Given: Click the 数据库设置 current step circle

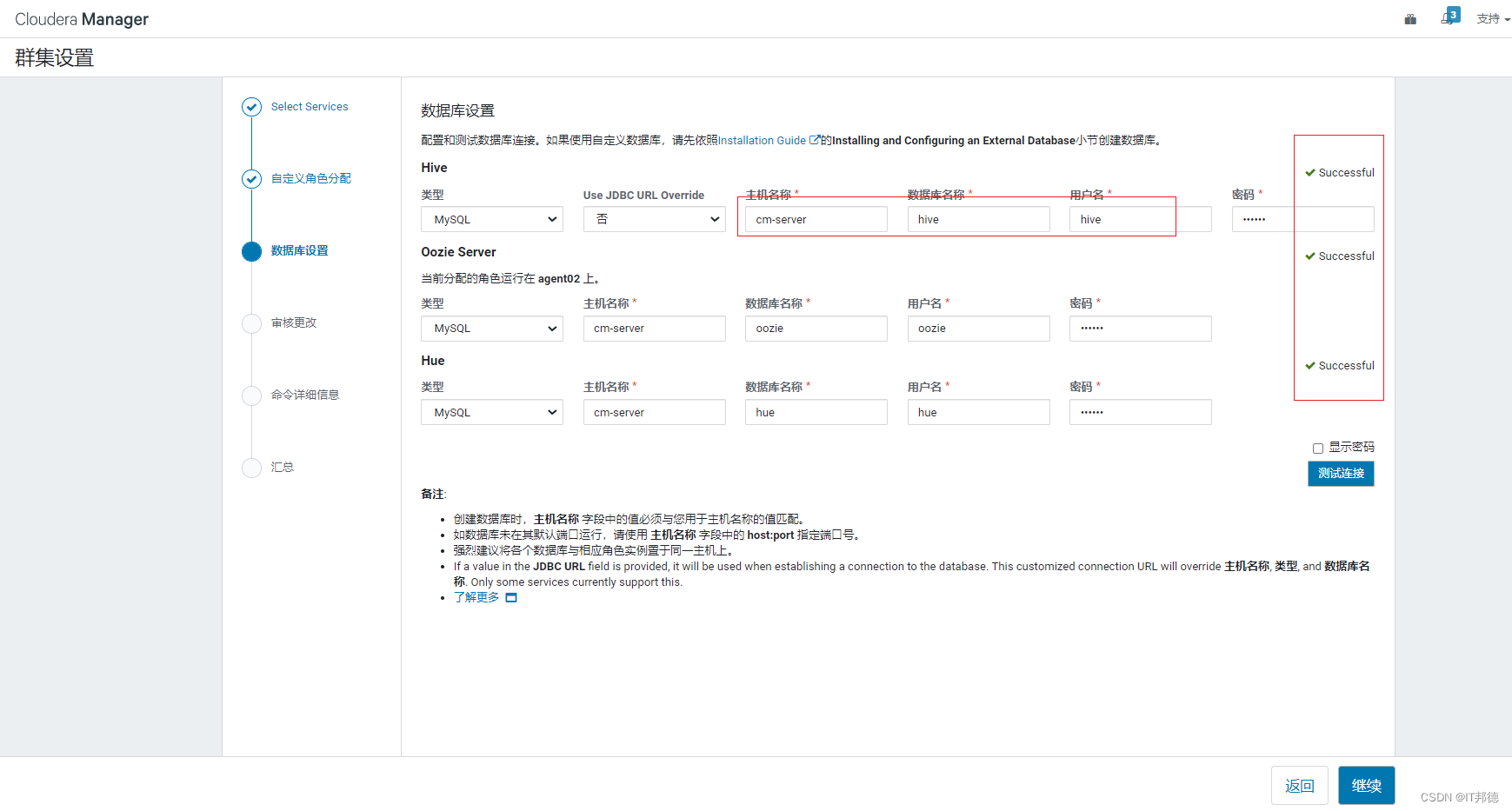Looking at the screenshot, I should click(x=251, y=251).
